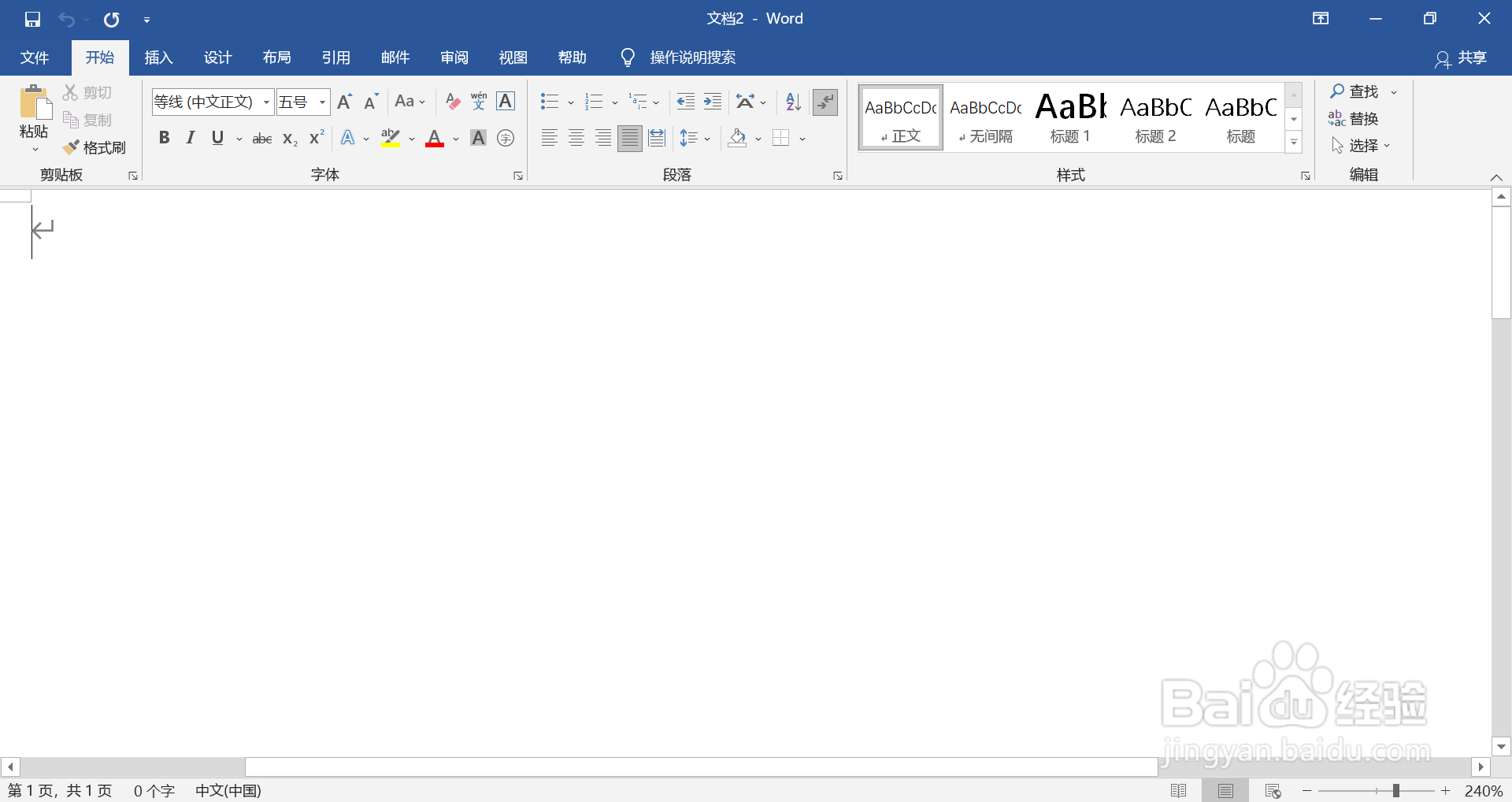Click the lightbulb Tell Me search icon
Viewport: 1512px width, 802px height.
tap(628, 58)
